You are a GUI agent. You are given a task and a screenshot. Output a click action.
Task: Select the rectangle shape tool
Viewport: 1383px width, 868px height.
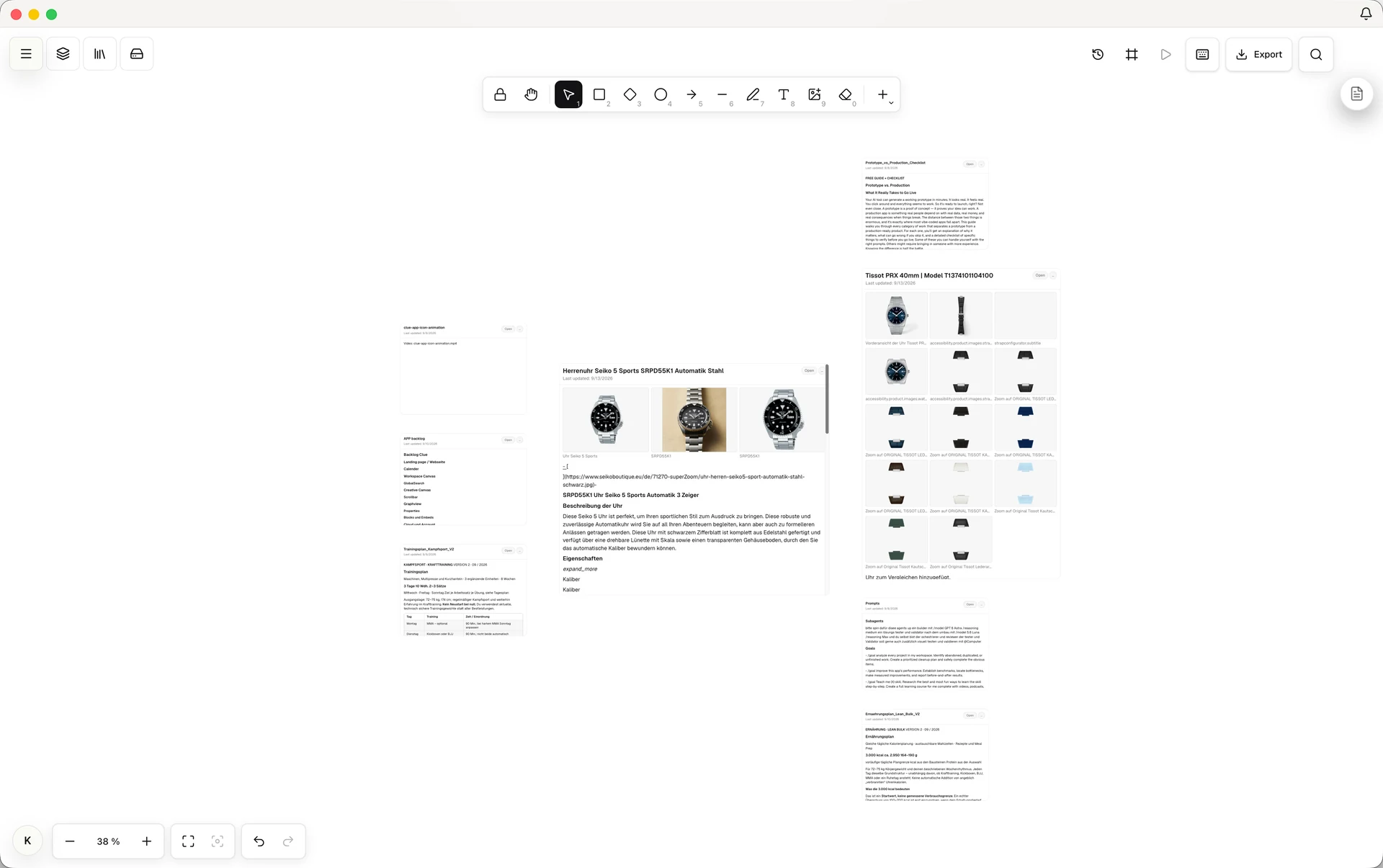(599, 94)
